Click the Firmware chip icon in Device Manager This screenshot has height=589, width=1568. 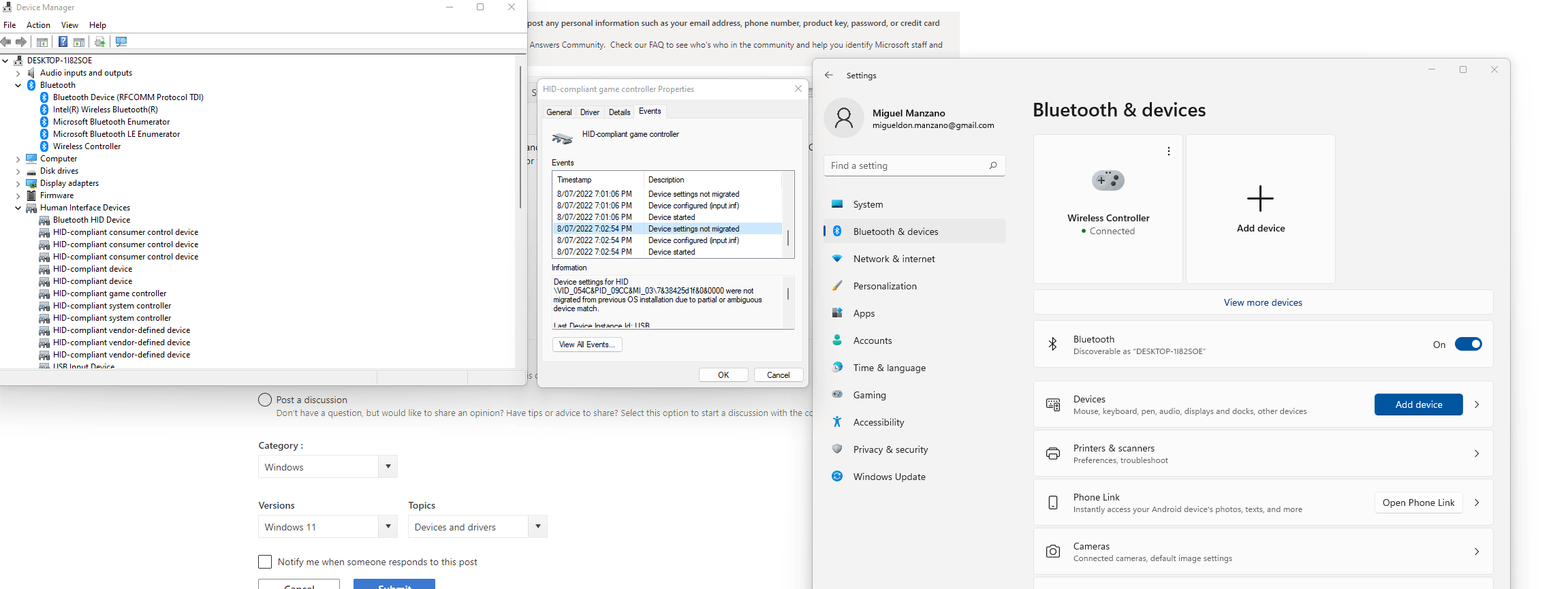click(31, 195)
